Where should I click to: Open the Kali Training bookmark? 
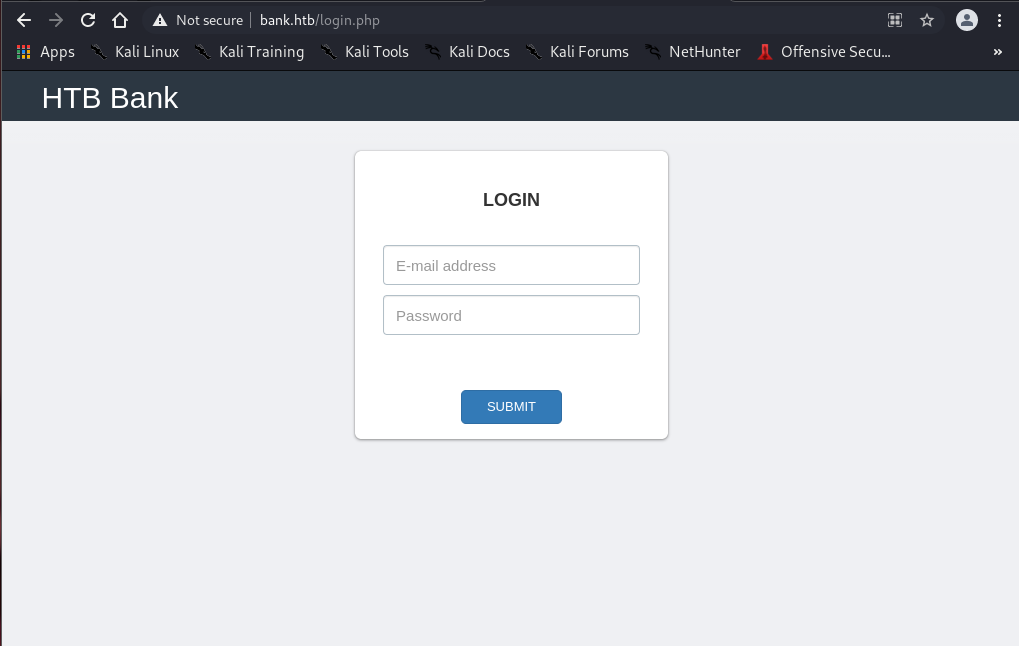250,52
